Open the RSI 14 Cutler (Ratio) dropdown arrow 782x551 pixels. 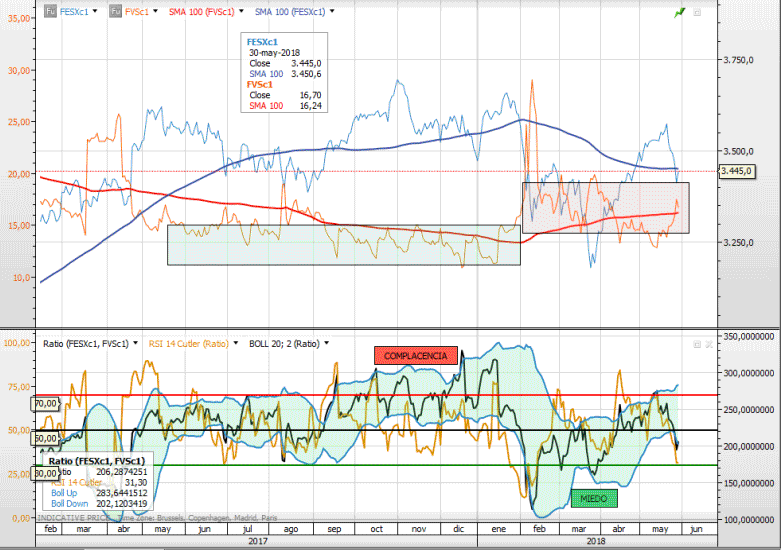pos(236,343)
